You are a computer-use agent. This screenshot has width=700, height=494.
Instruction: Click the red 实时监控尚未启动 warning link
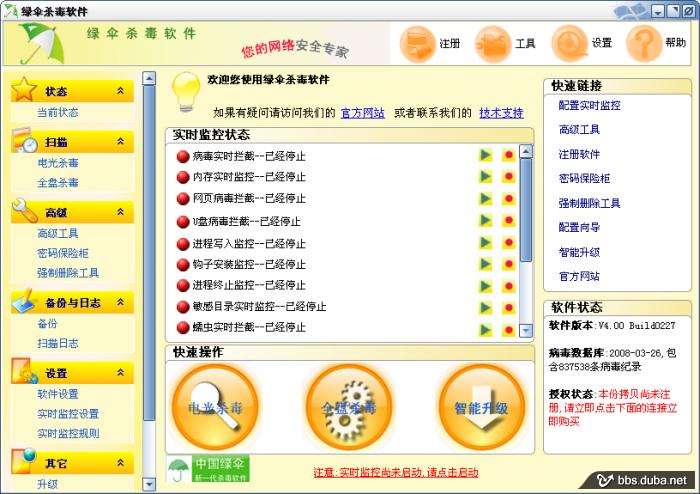(396, 472)
